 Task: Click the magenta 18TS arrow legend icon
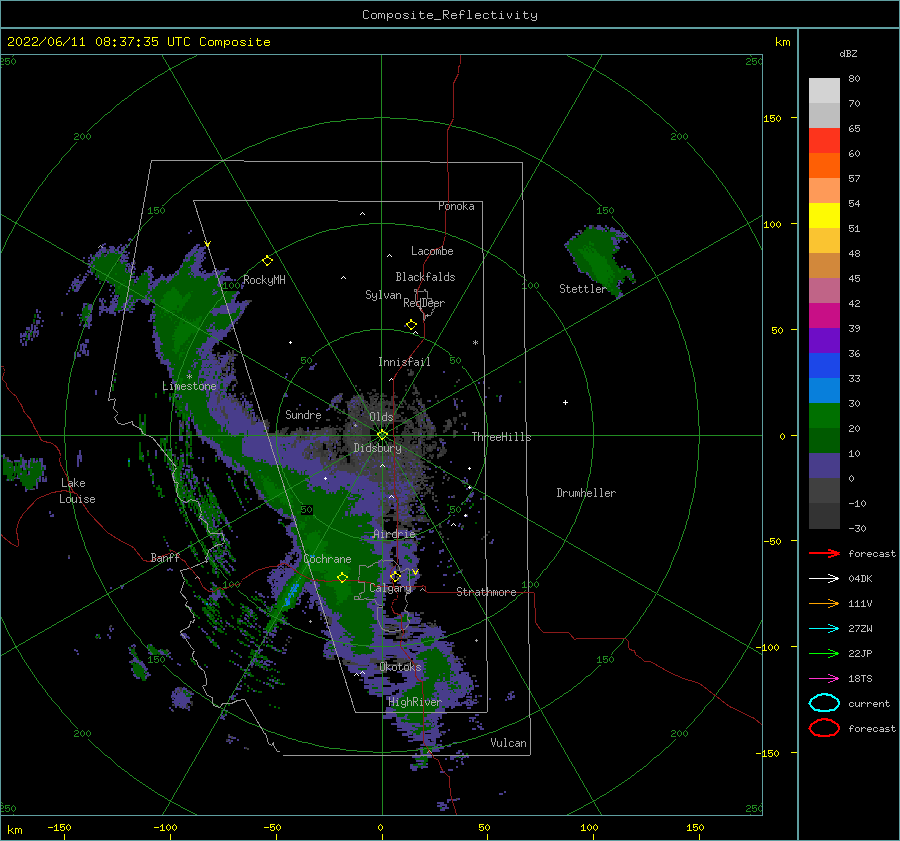pyautogui.click(x=824, y=679)
